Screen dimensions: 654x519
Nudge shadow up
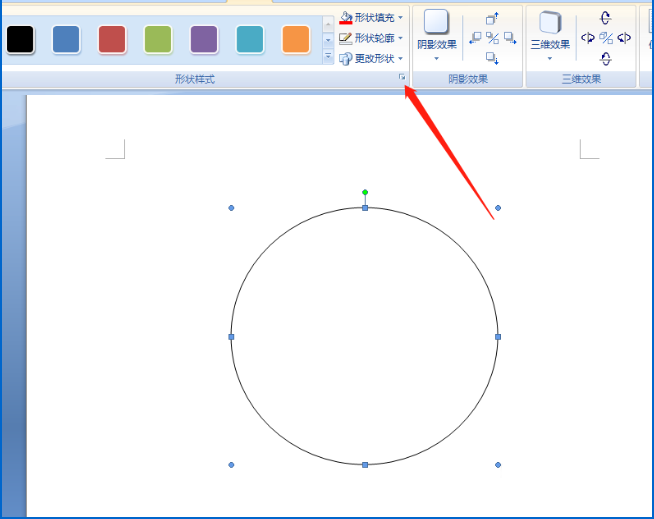click(x=492, y=19)
